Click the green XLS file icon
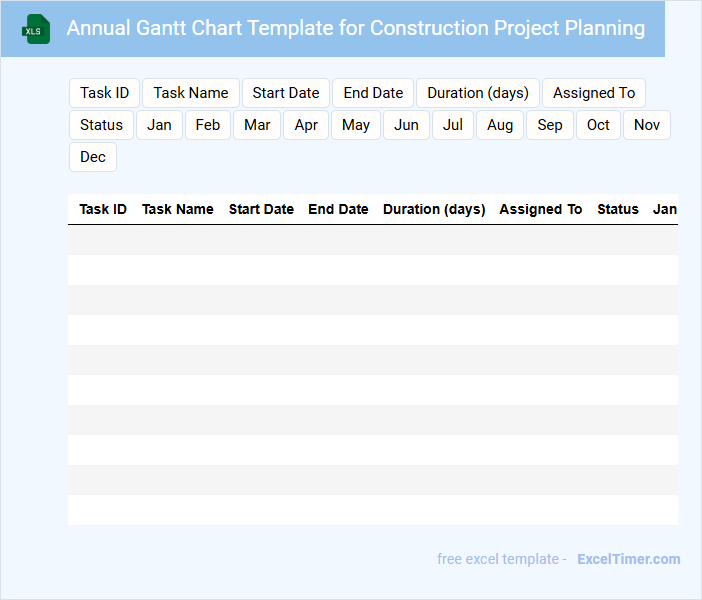 click(x=37, y=29)
